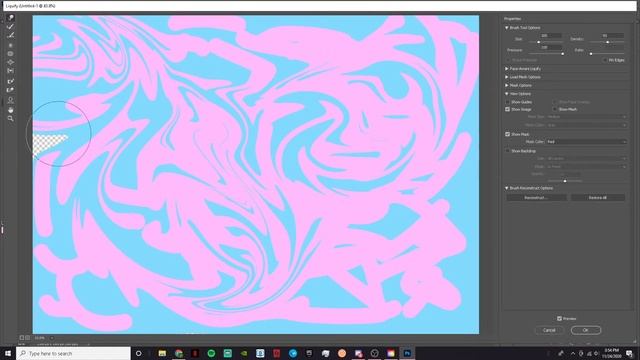This screenshot has height=360, width=640.
Task: Select the Forward Warp tool
Action: 10,18
